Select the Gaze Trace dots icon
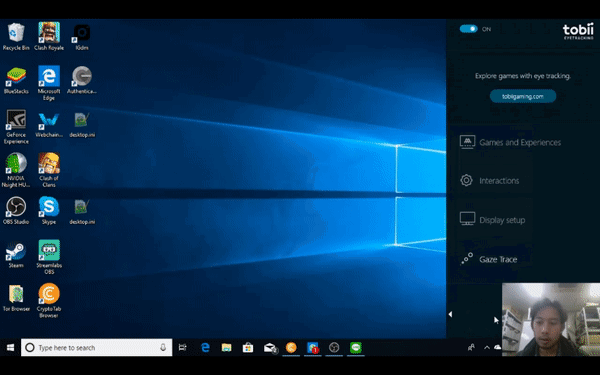The height and width of the screenshot is (375, 600). 466,259
